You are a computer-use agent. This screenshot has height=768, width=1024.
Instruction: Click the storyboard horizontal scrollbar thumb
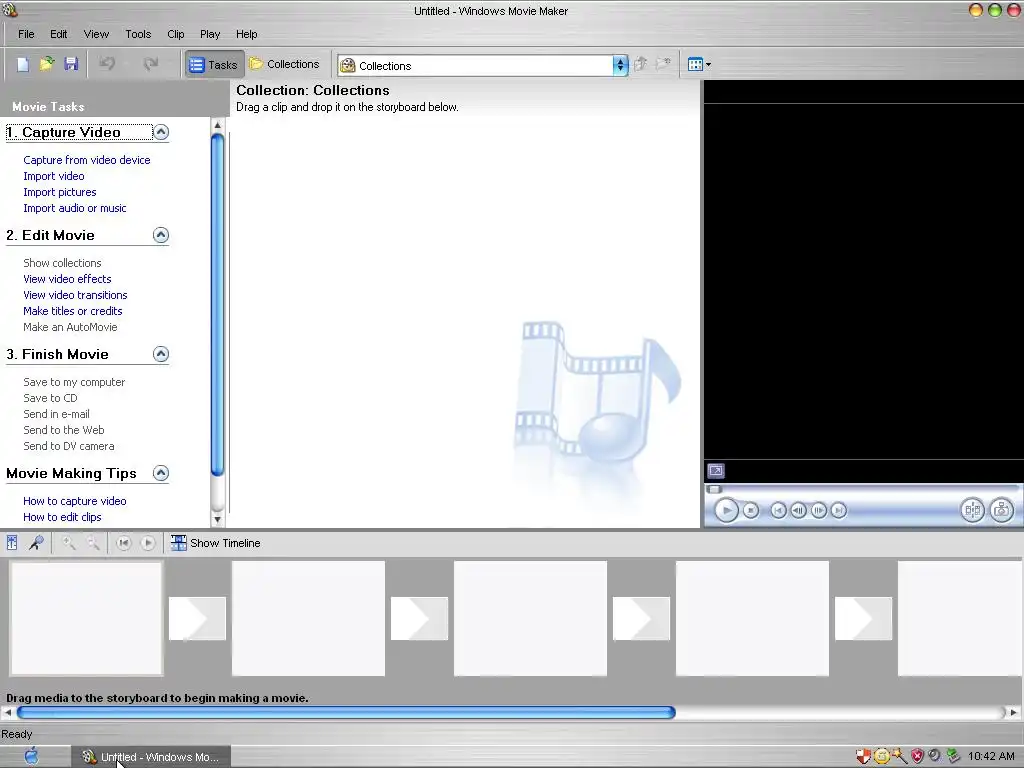tap(346, 712)
